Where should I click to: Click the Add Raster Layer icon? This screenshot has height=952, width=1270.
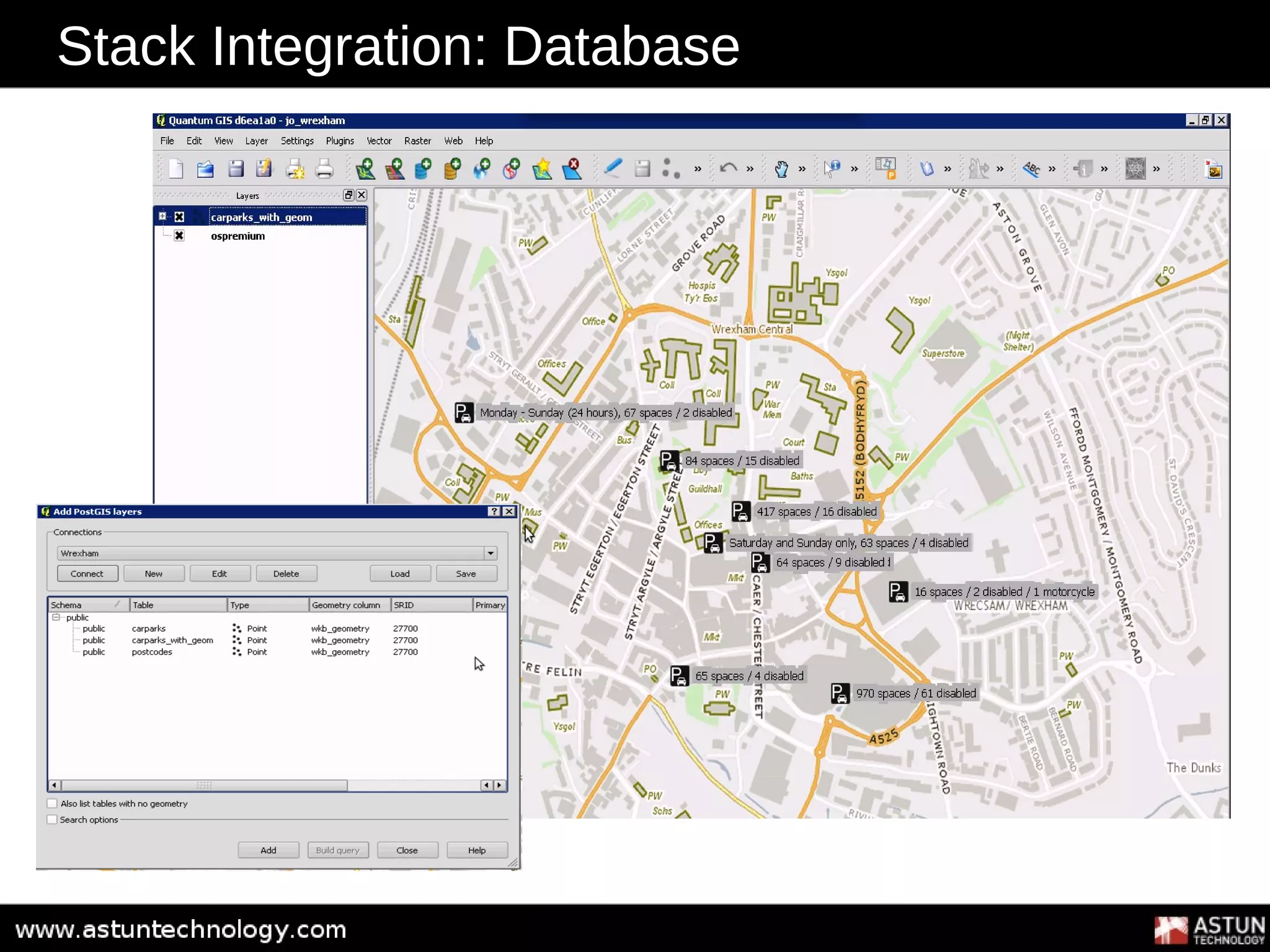(394, 169)
